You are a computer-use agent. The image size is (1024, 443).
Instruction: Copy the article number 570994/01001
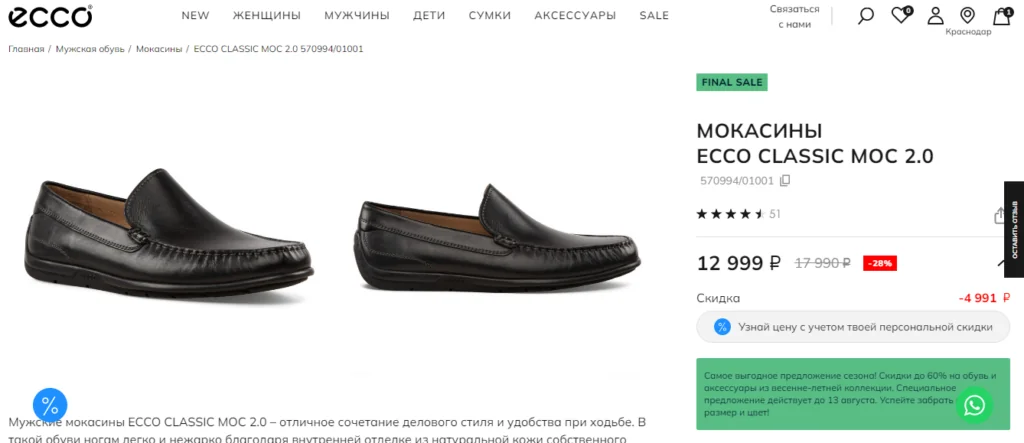[x=785, y=181]
